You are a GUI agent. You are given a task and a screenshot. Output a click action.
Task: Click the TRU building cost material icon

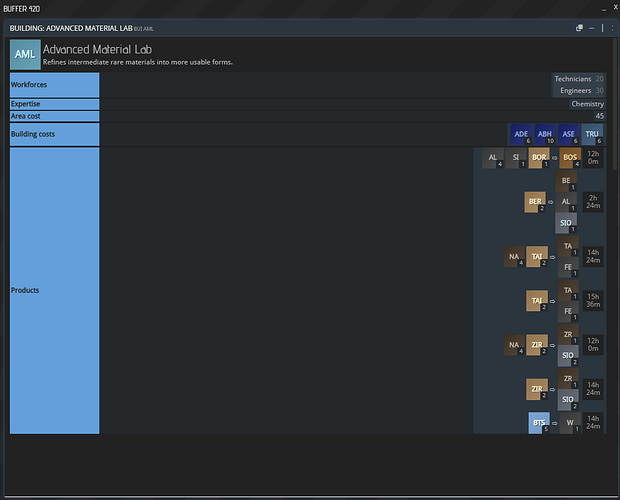(x=592, y=134)
